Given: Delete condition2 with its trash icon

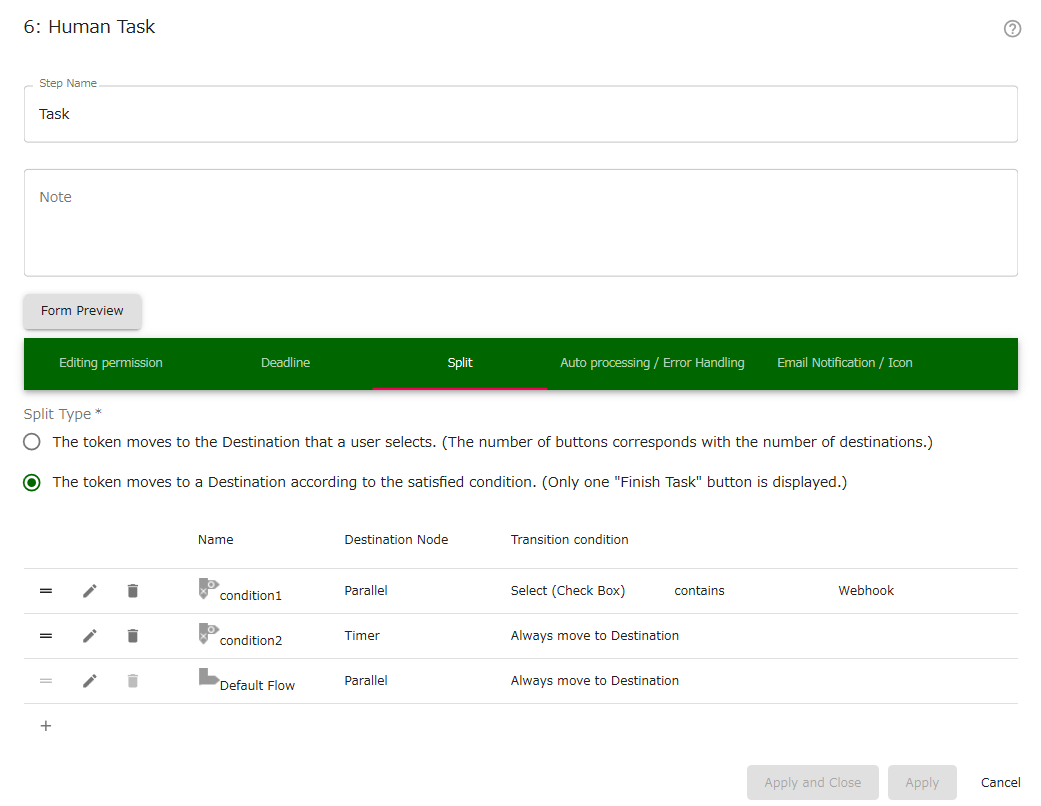Looking at the screenshot, I should [x=132, y=635].
